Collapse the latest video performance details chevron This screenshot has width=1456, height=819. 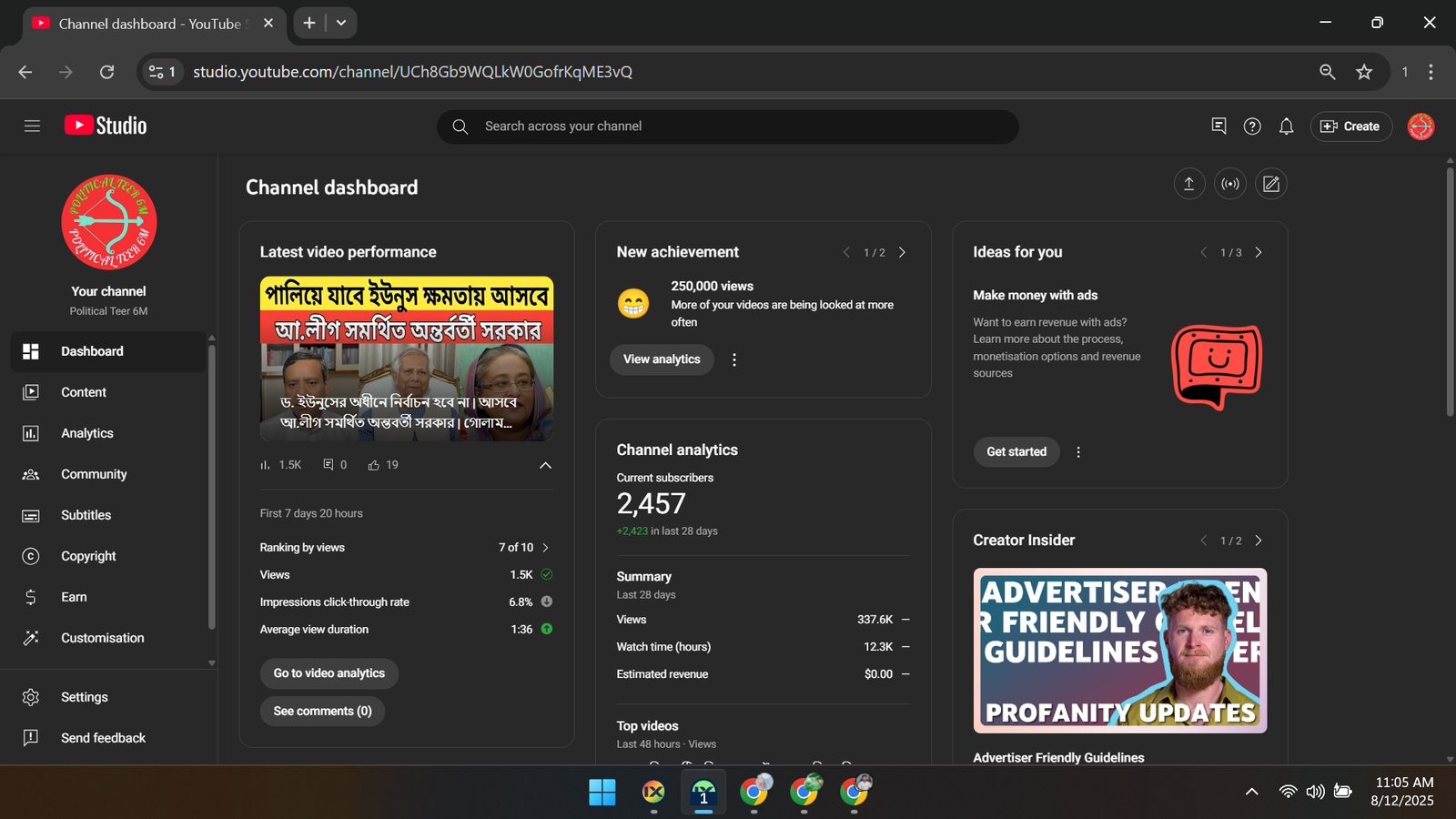(545, 465)
